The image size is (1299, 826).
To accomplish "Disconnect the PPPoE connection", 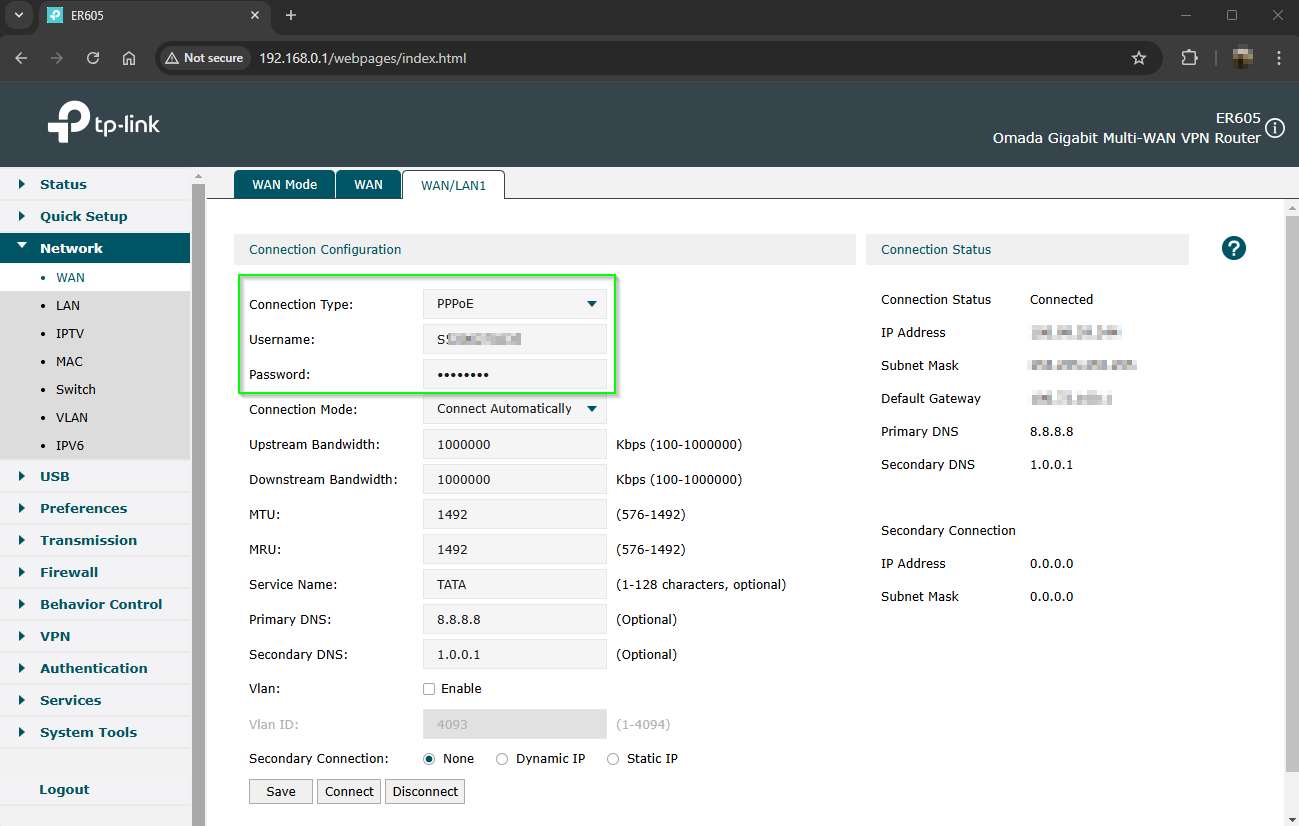I will point(424,791).
